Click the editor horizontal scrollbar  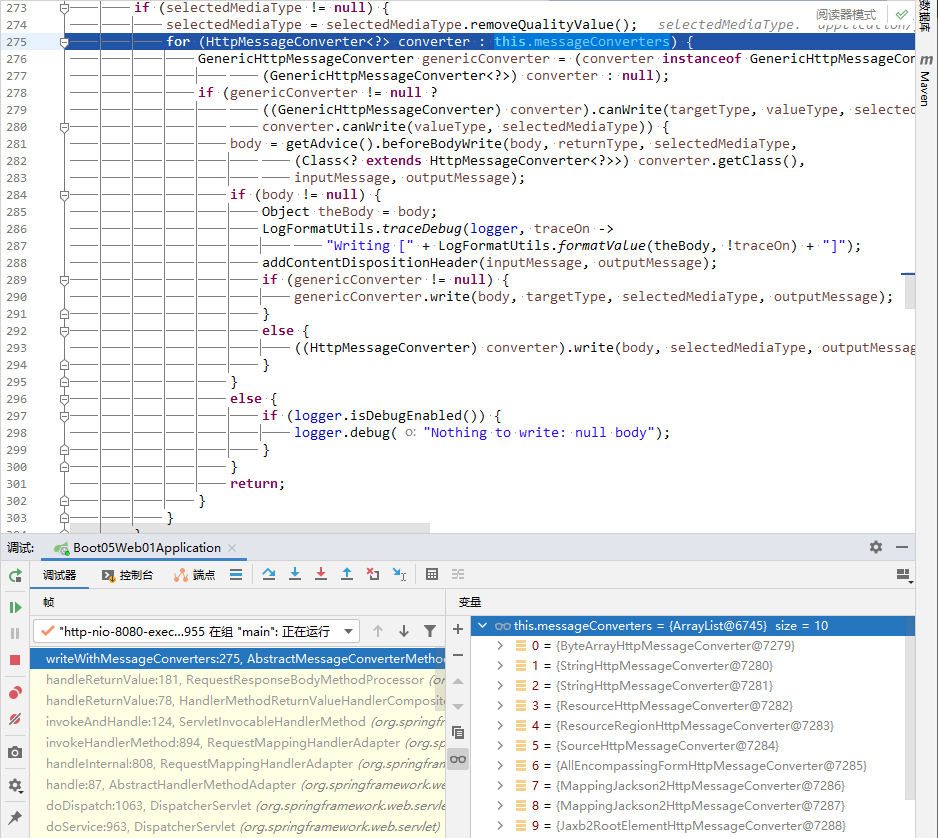[x=250, y=528]
